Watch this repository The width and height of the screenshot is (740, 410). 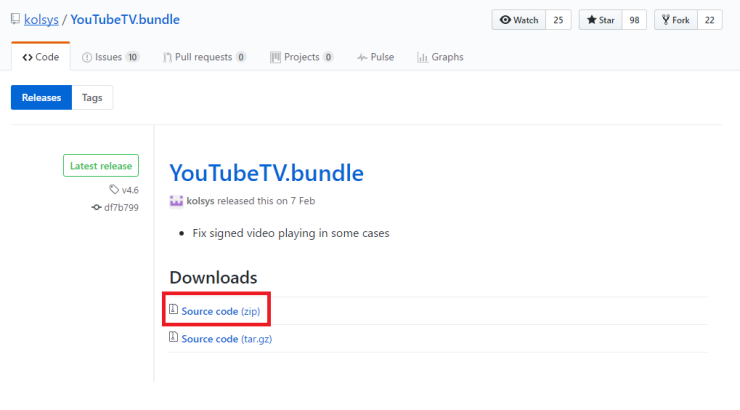point(519,20)
